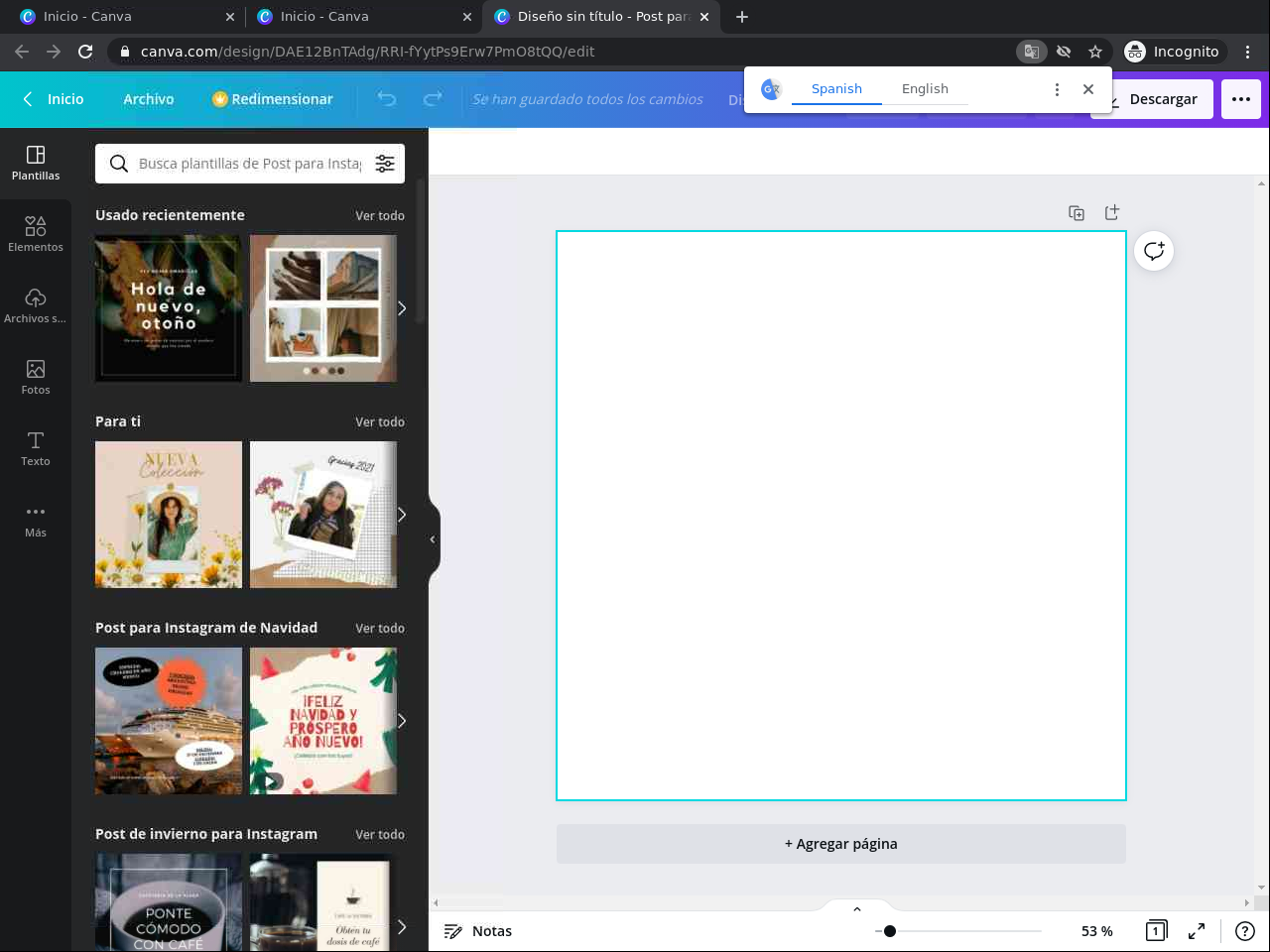The width and height of the screenshot is (1270, 952).
Task: Close the first Inicio - Canva tab
Action: pyautogui.click(x=230, y=17)
